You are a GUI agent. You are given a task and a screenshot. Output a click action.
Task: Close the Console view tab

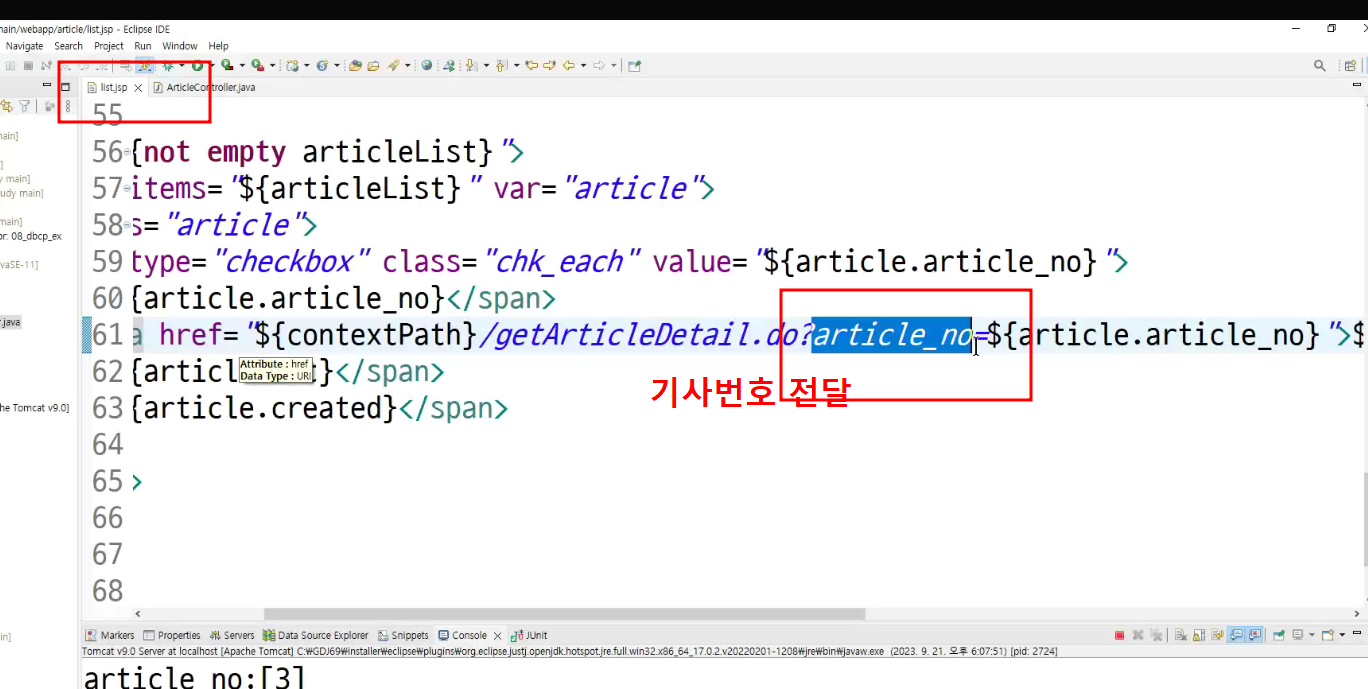pyautogui.click(x=497, y=635)
